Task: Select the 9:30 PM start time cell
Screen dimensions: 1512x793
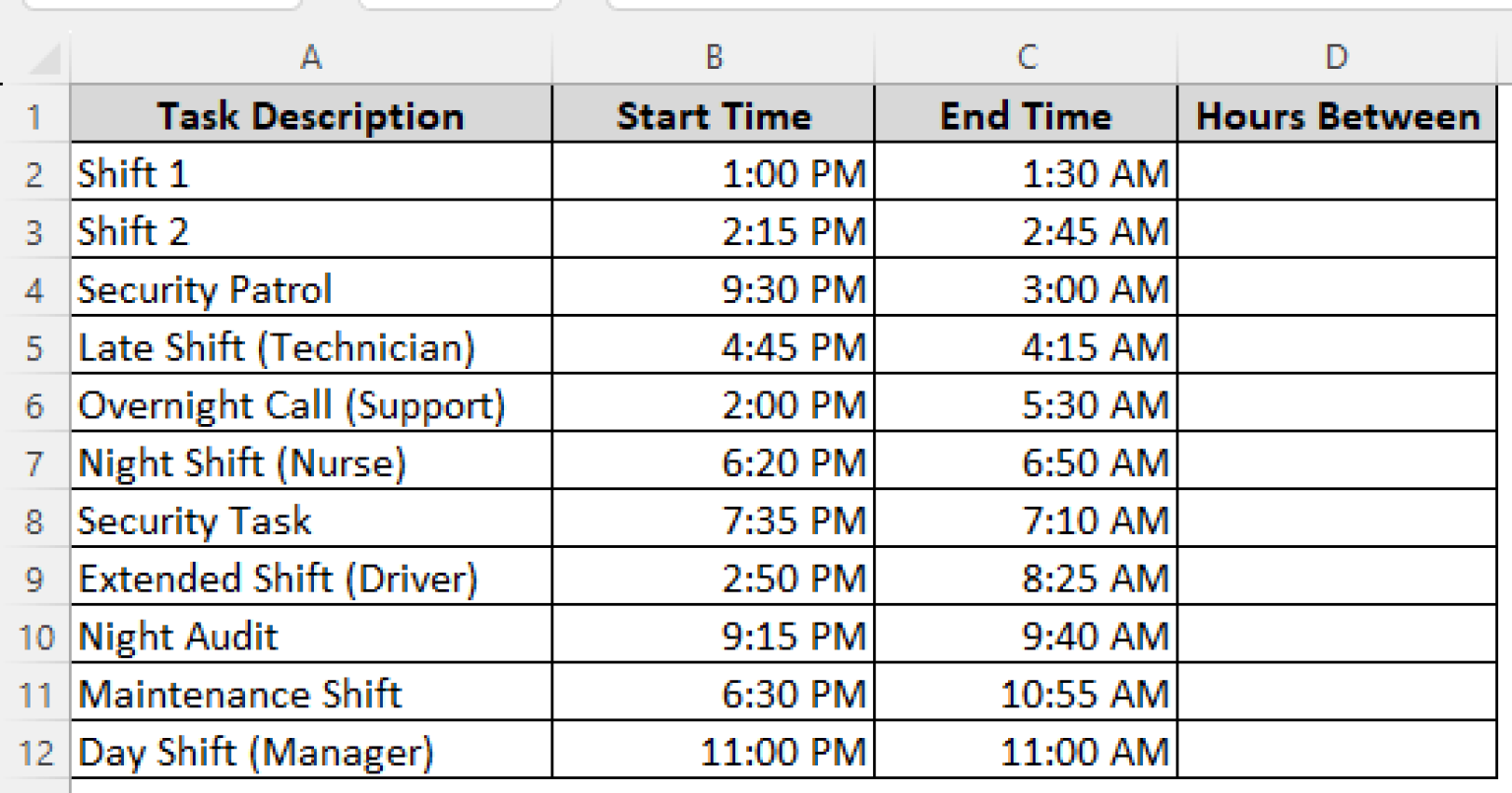Action: (x=713, y=288)
